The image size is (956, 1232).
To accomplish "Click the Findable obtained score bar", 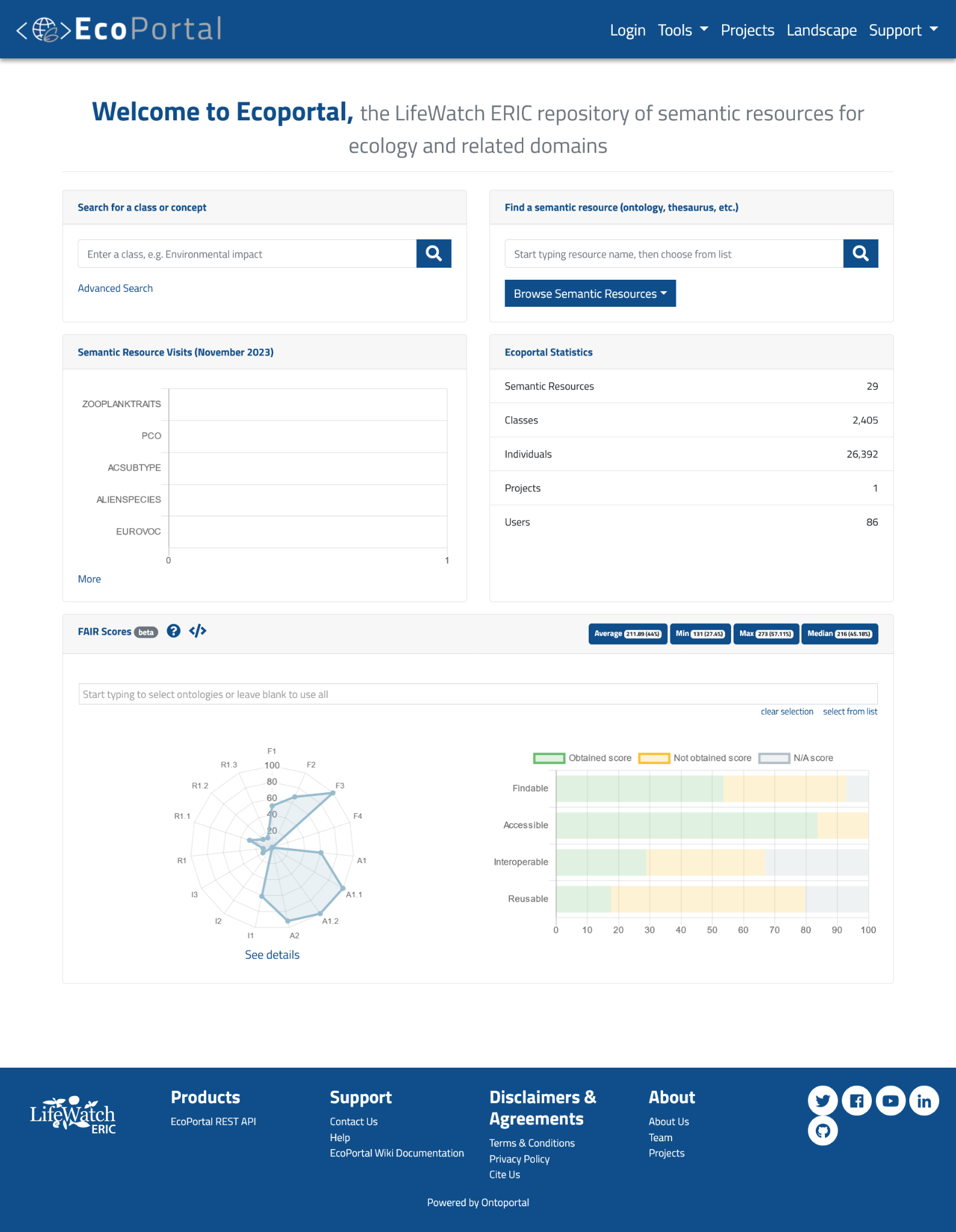I will click(x=640, y=789).
